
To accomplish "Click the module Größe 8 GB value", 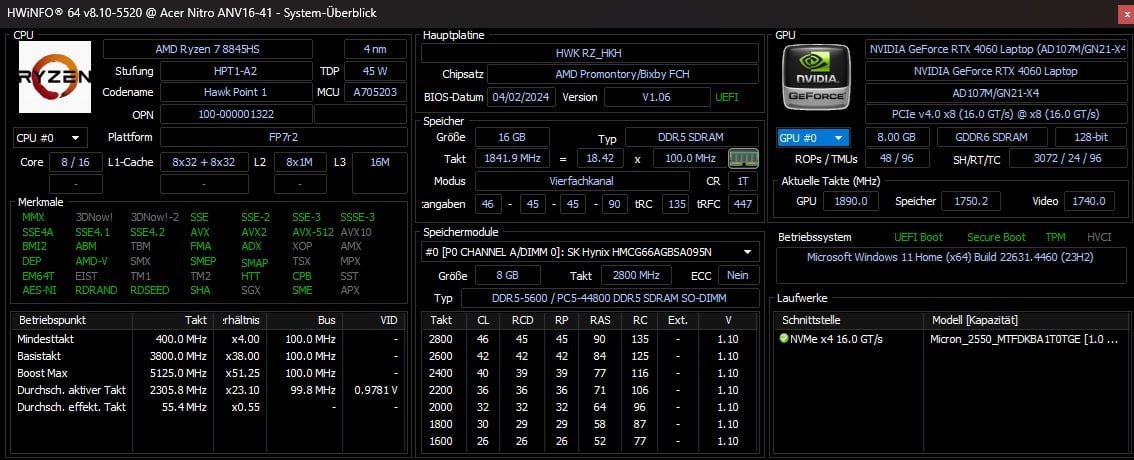I will (508, 275).
